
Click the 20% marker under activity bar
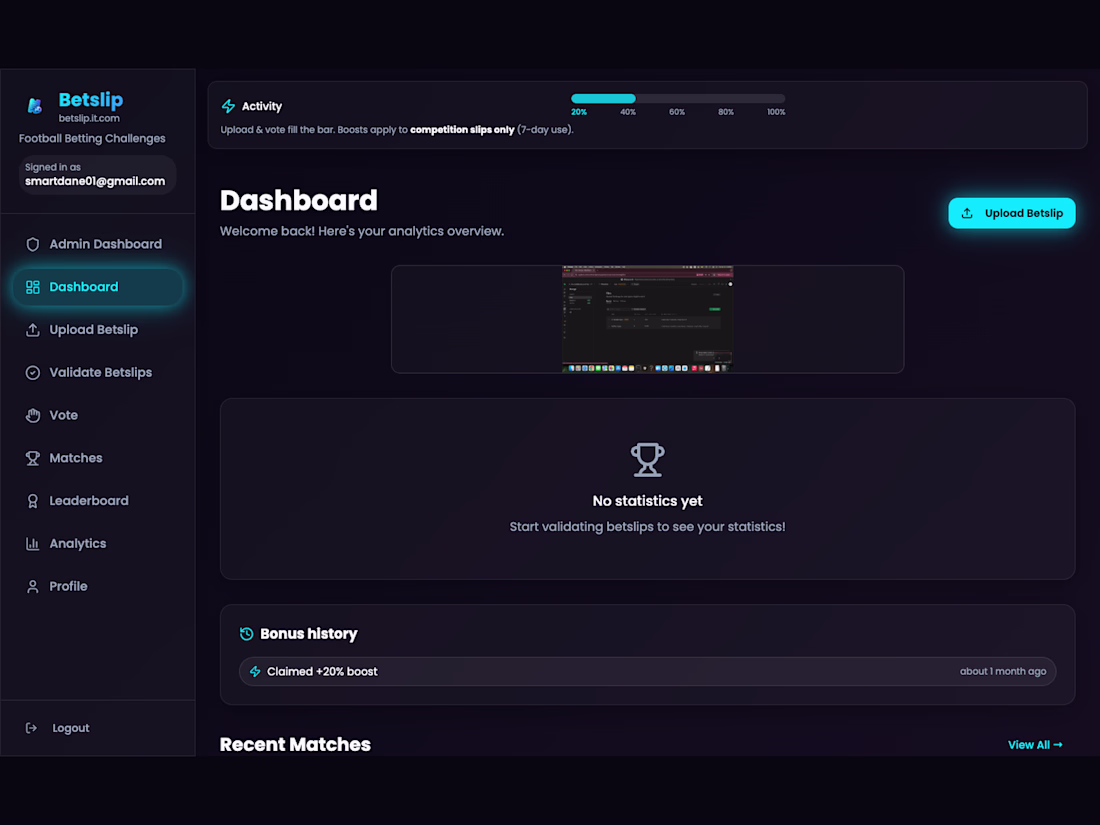pyautogui.click(x=579, y=112)
